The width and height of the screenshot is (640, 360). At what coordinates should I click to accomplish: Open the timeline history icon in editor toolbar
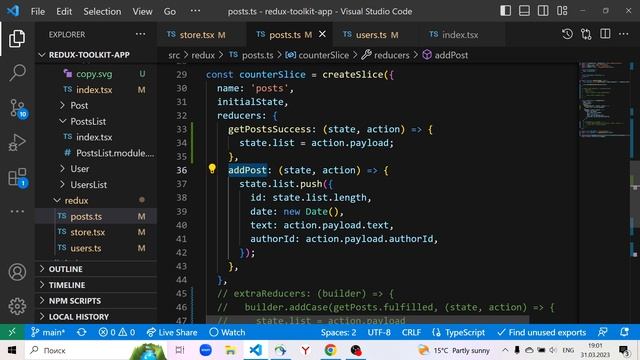(x=567, y=34)
